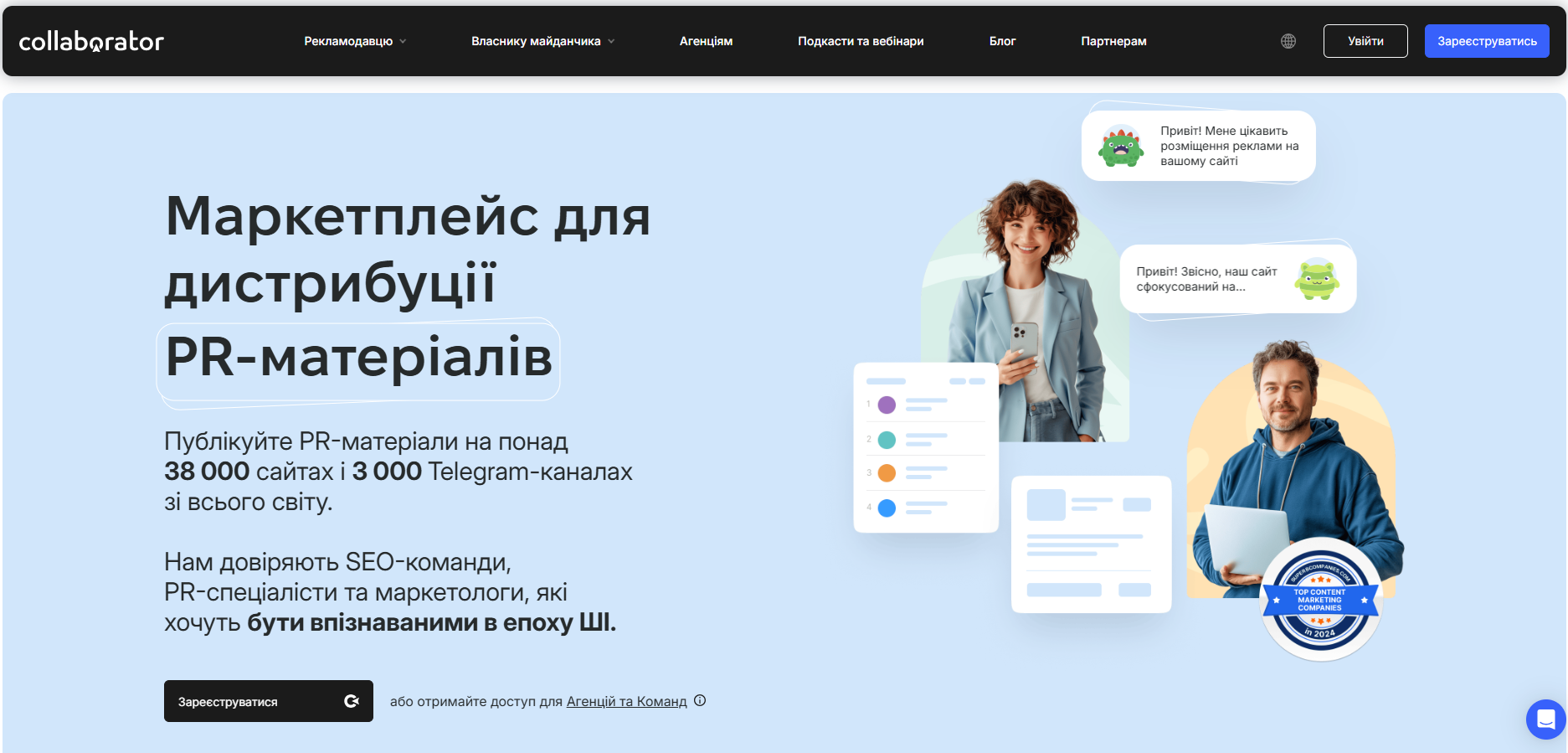Open the chat widget bubble icon
Image resolution: width=1568 pixels, height=753 pixels.
1545,719
